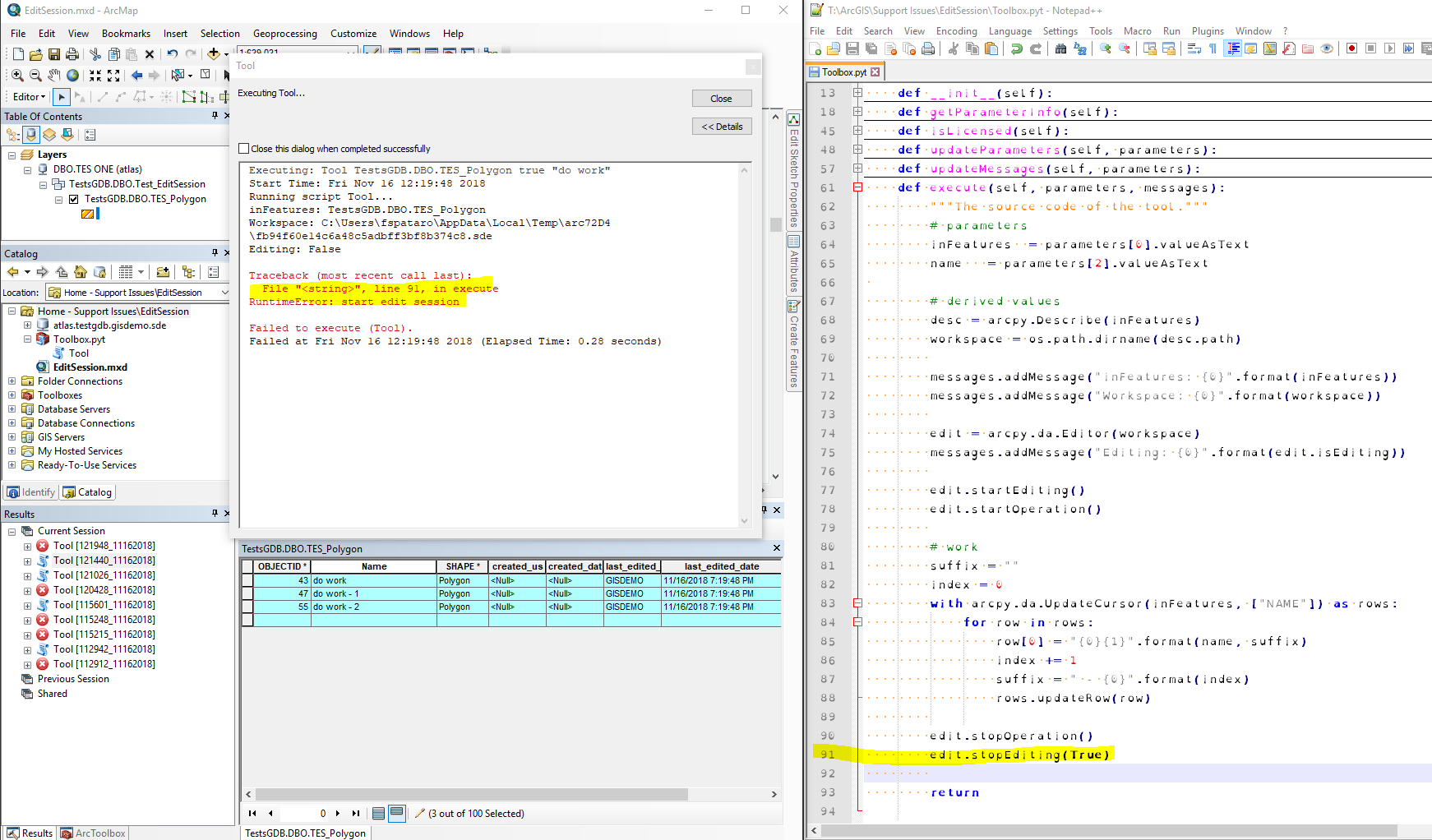The width and height of the screenshot is (1432, 840).
Task: Collapse the Layers group in Table Of Contents
Action: 12,155
